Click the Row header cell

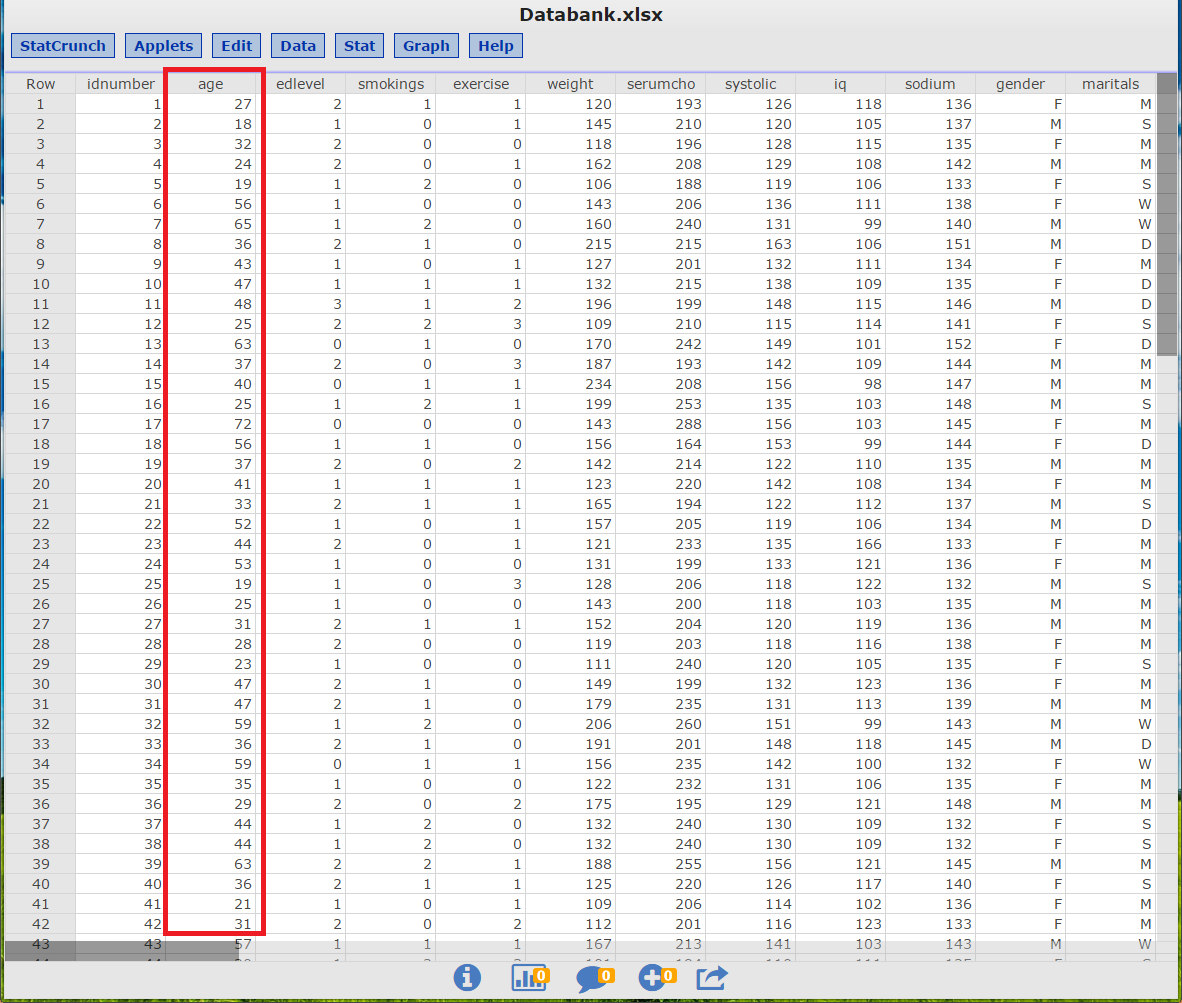[x=41, y=84]
